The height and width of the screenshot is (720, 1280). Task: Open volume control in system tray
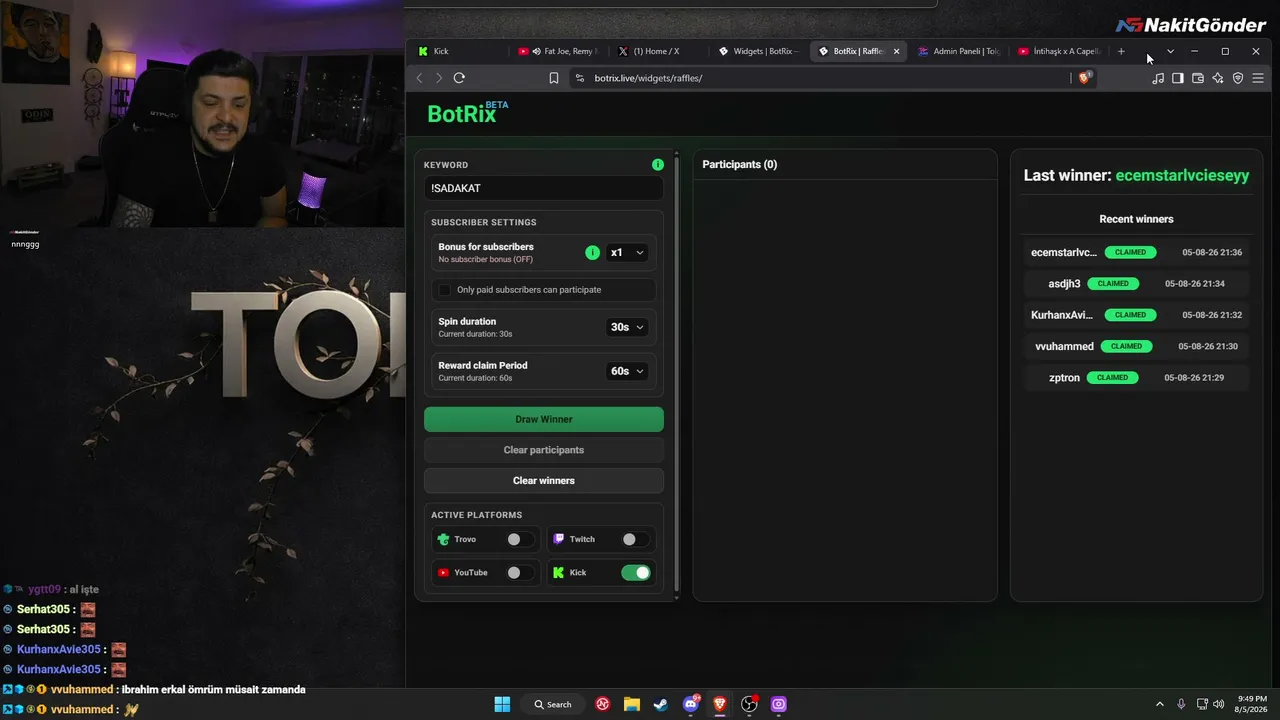point(1218,704)
